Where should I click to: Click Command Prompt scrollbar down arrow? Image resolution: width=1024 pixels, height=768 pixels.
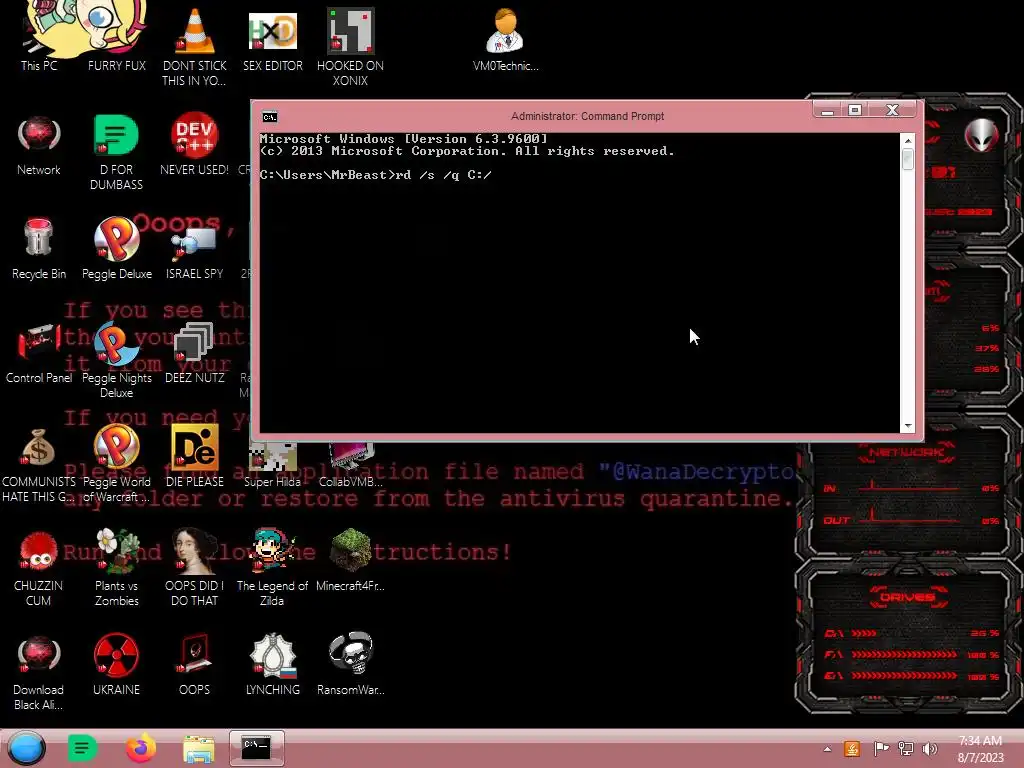coord(907,426)
